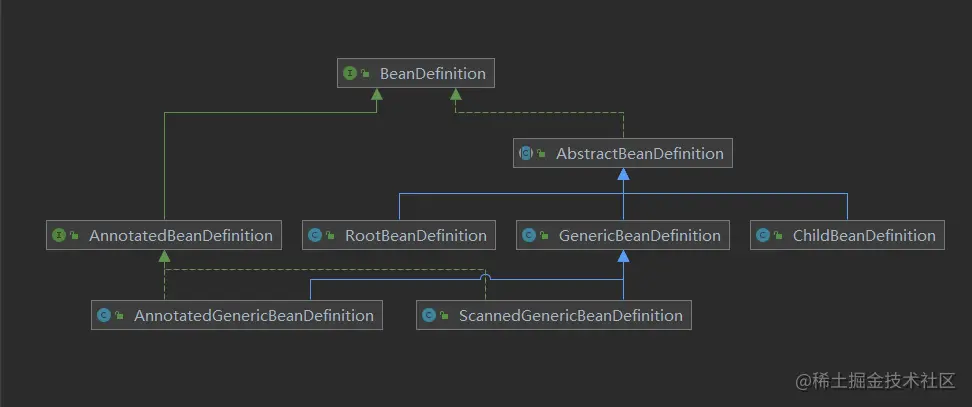Click the class icon on ChildBeanDefinition
The height and width of the screenshot is (407, 972).
[762, 235]
